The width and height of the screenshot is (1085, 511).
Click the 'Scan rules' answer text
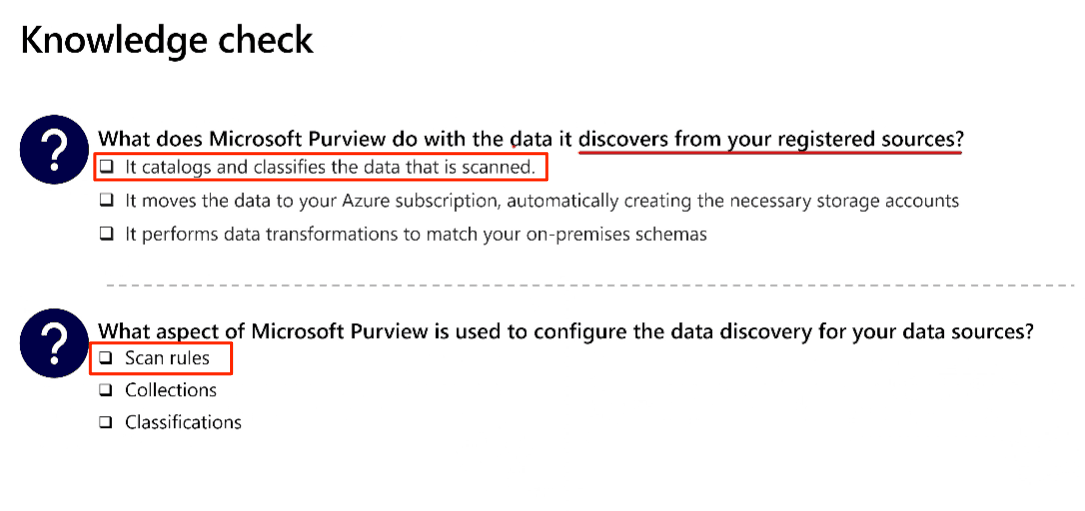(167, 359)
